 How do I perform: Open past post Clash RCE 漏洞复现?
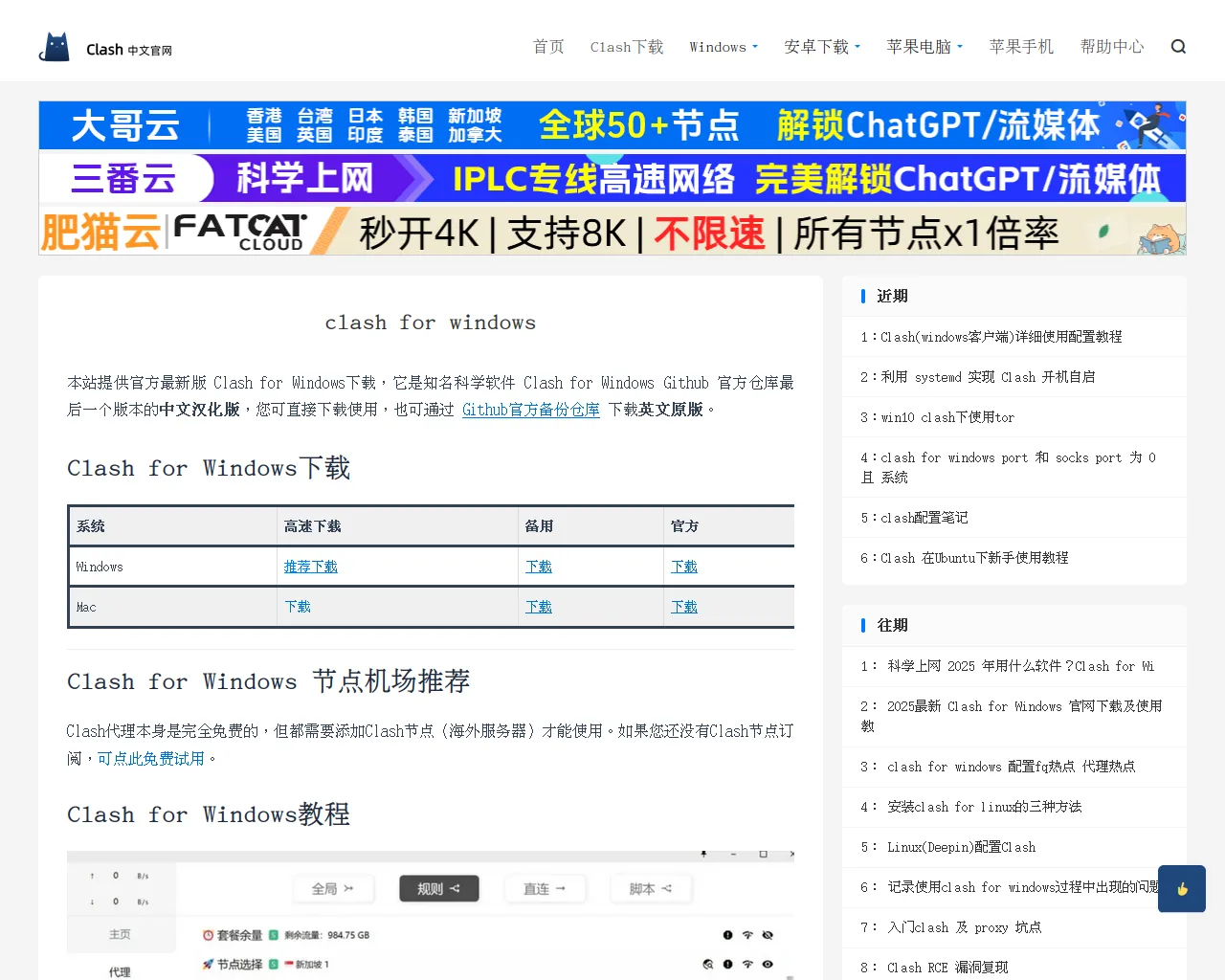click(x=947, y=968)
